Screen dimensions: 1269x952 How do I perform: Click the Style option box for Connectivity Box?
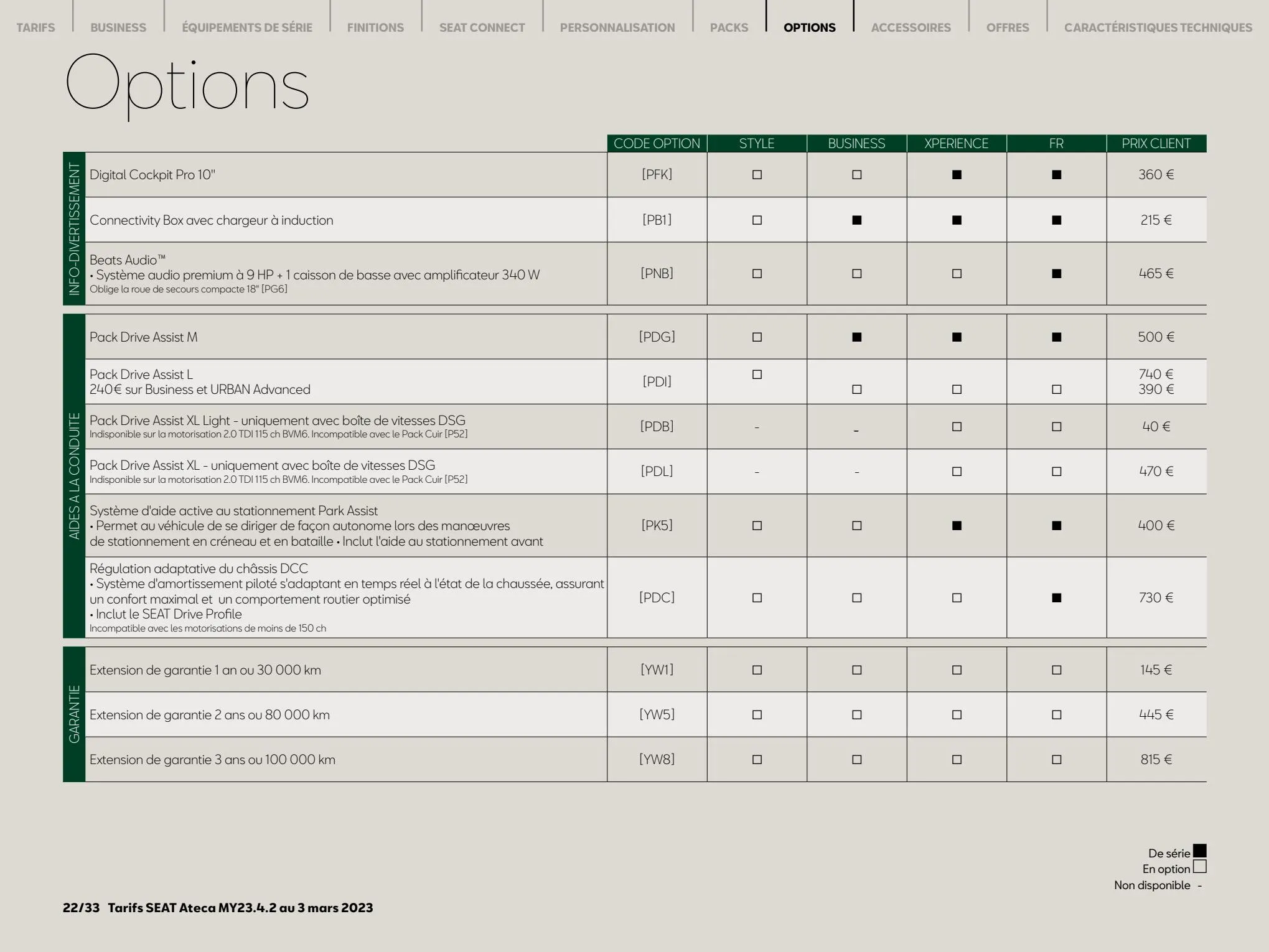pyautogui.click(x=757, y=220)
